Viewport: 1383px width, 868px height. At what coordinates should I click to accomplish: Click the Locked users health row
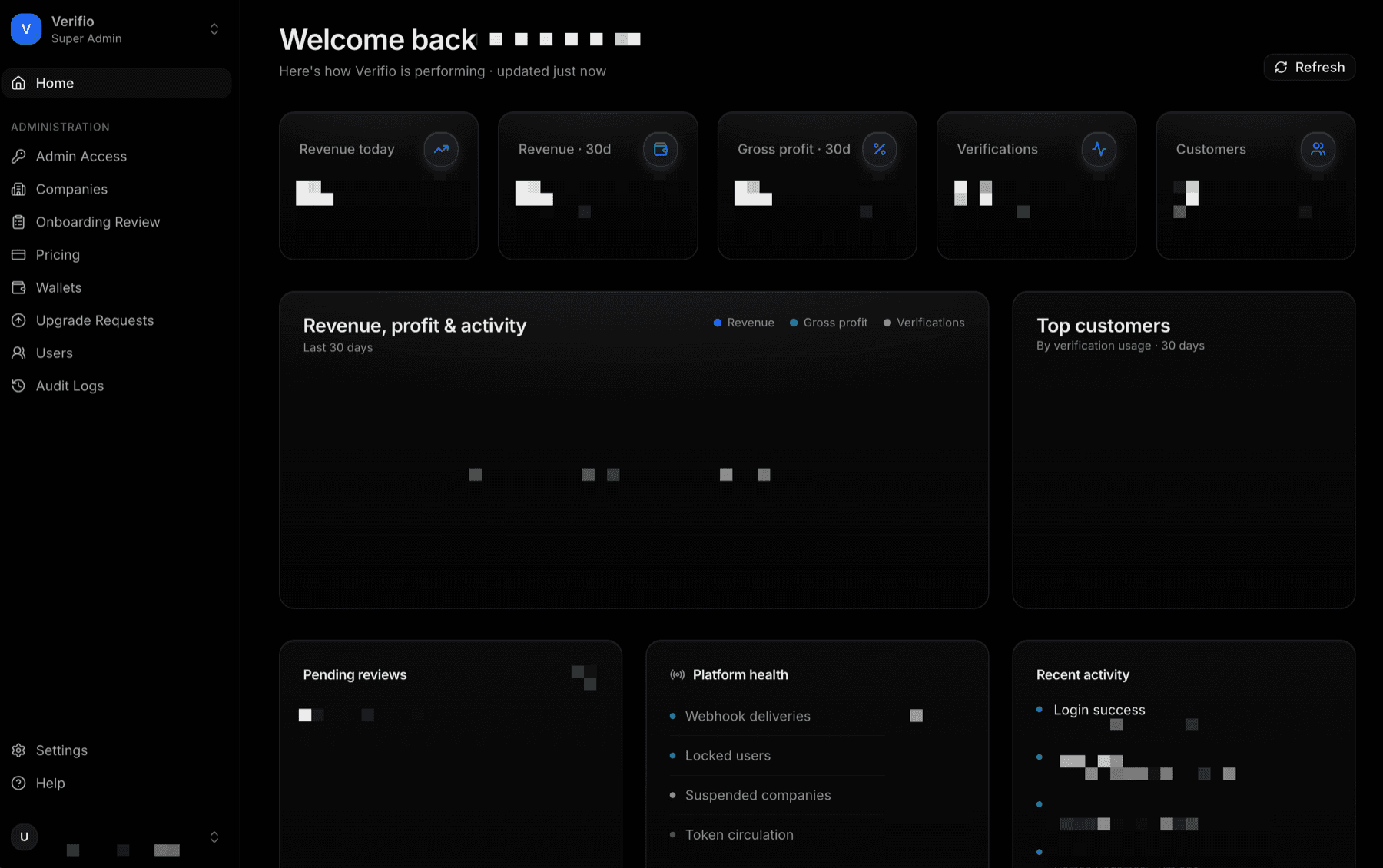(x=817, y=755)
